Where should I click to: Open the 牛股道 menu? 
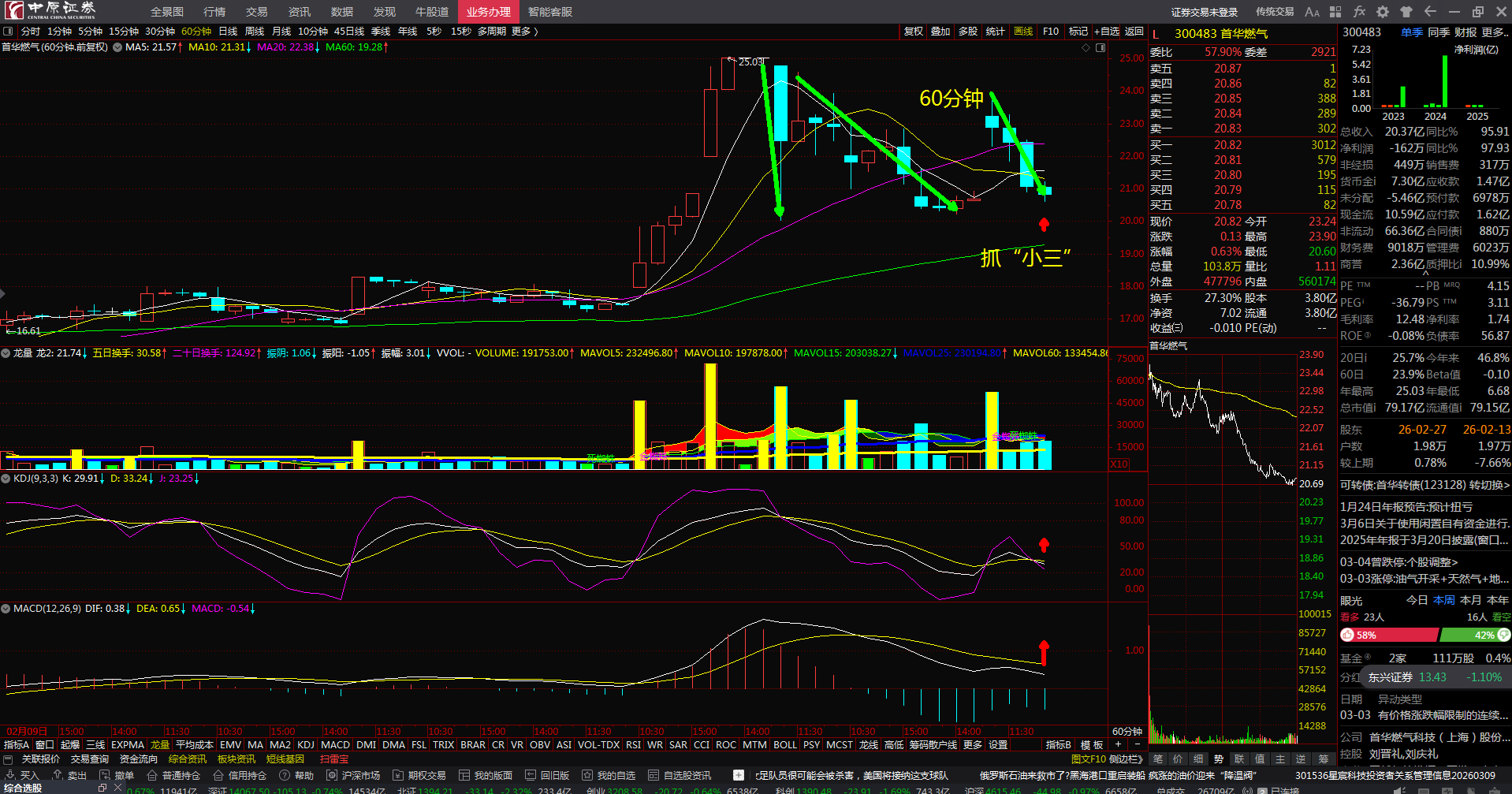pos(432,12)
